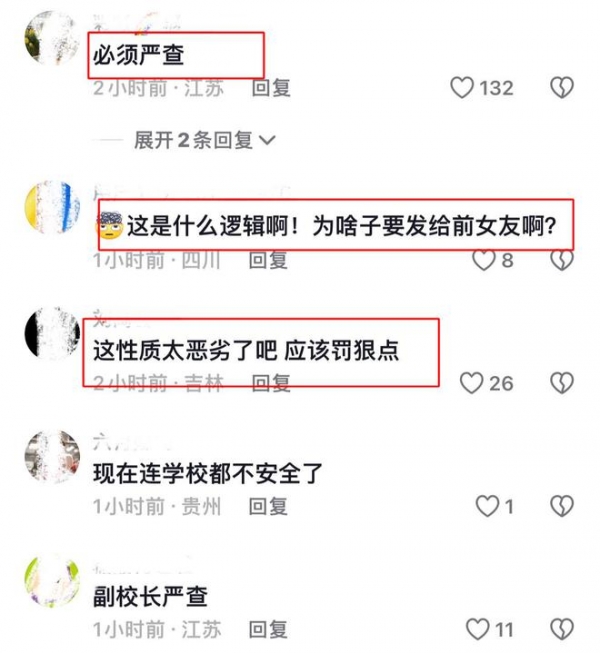Open yellow-blue avatar of 四川 commenter

52,207
